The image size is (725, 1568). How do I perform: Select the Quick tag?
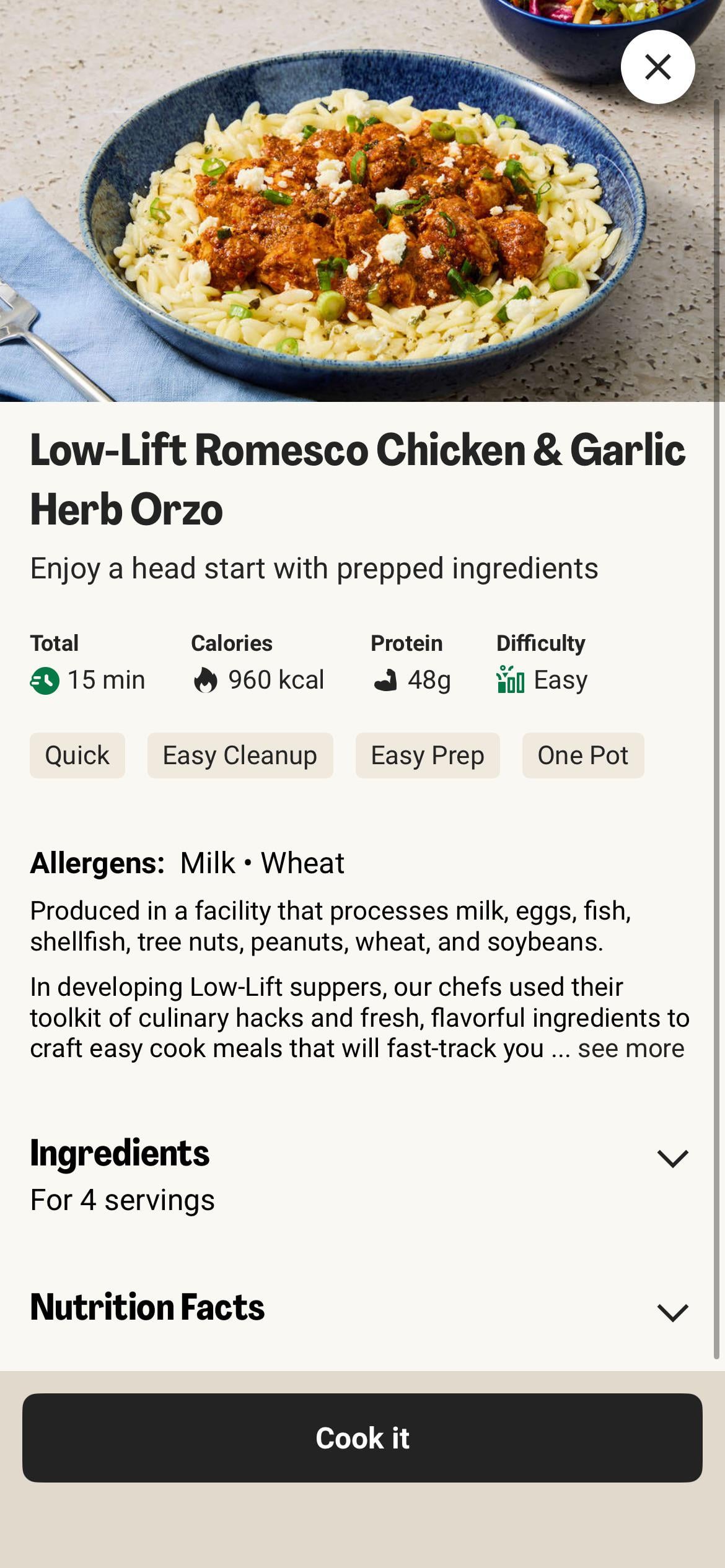tap(77, 756)
